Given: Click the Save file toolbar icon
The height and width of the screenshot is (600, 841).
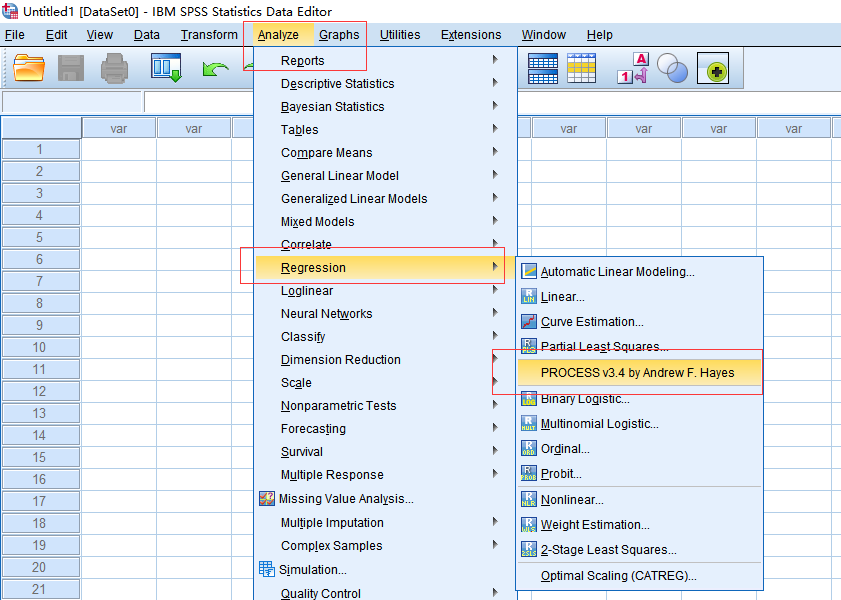Looking at the screenshot, I should [71, 69].
